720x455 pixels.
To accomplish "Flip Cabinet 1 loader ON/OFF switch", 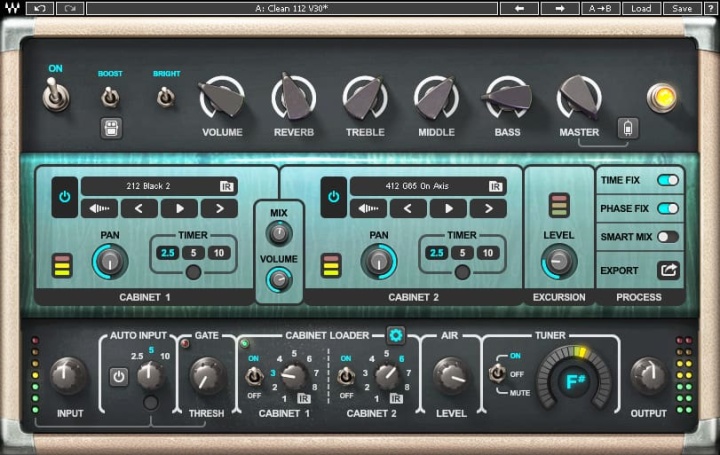I will 253,376.
